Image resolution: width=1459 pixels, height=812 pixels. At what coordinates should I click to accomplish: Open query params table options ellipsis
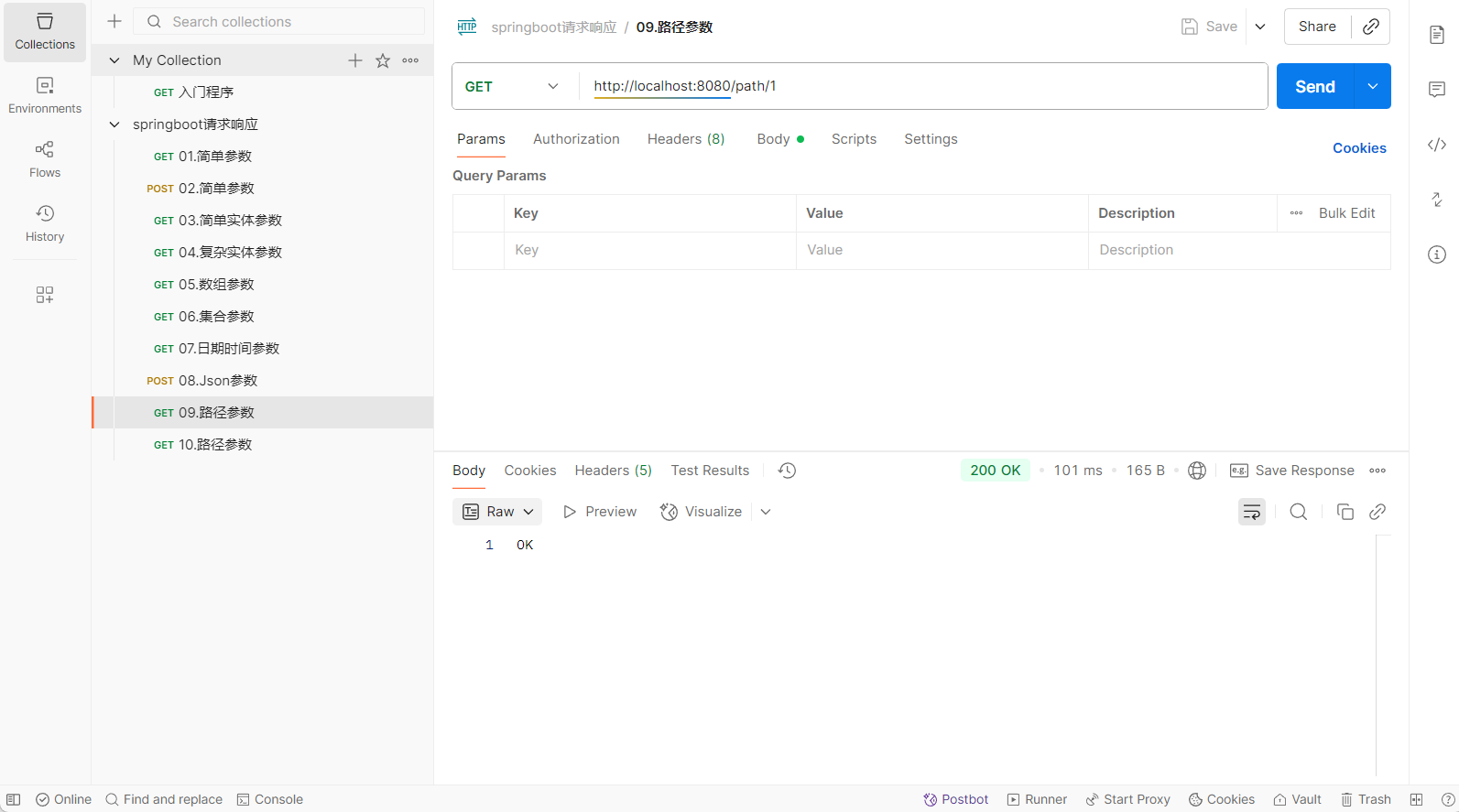(1296, 213)
